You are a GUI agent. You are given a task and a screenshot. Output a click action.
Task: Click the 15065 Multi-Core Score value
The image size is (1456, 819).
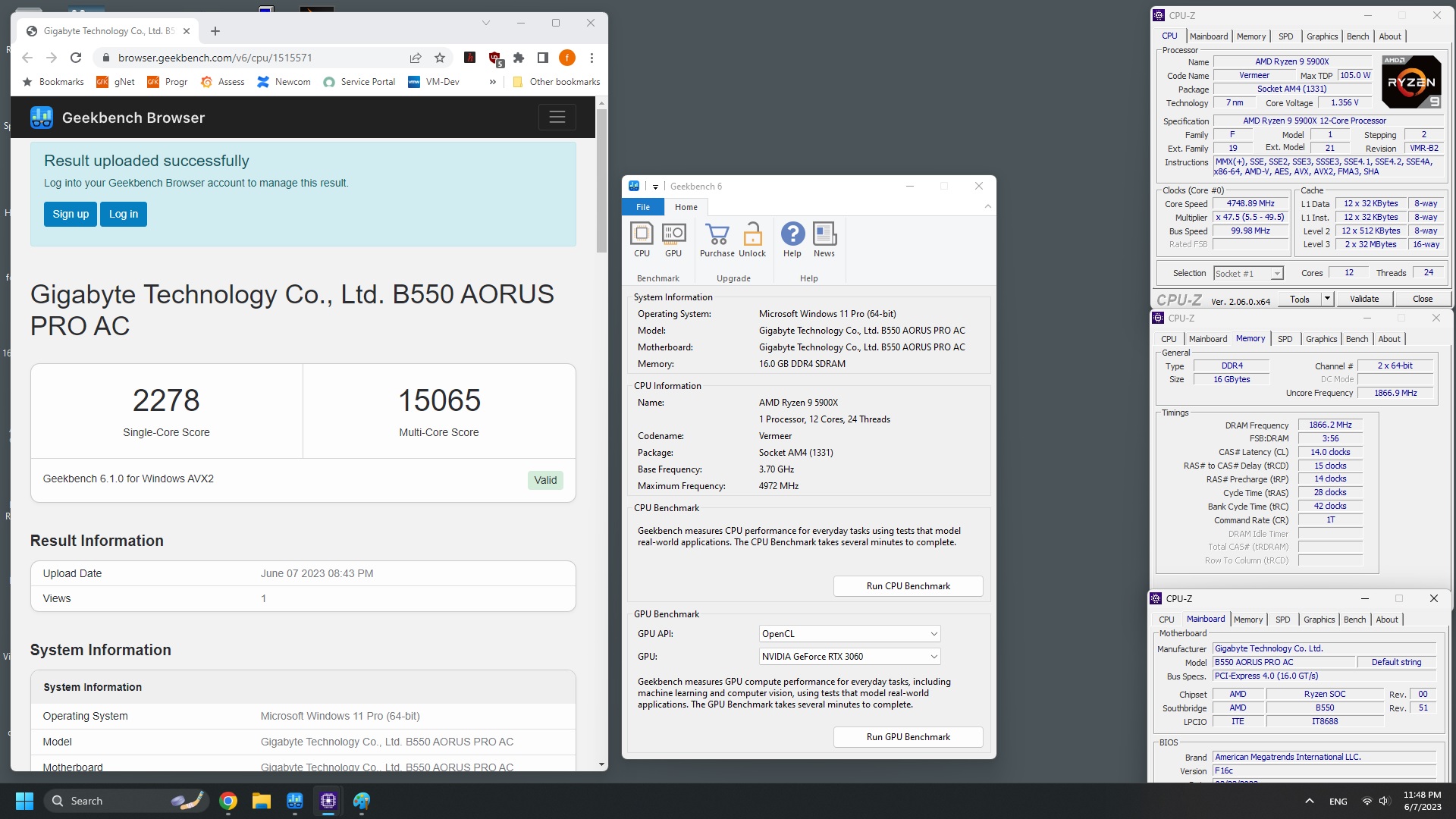click(x=439, y=400)
